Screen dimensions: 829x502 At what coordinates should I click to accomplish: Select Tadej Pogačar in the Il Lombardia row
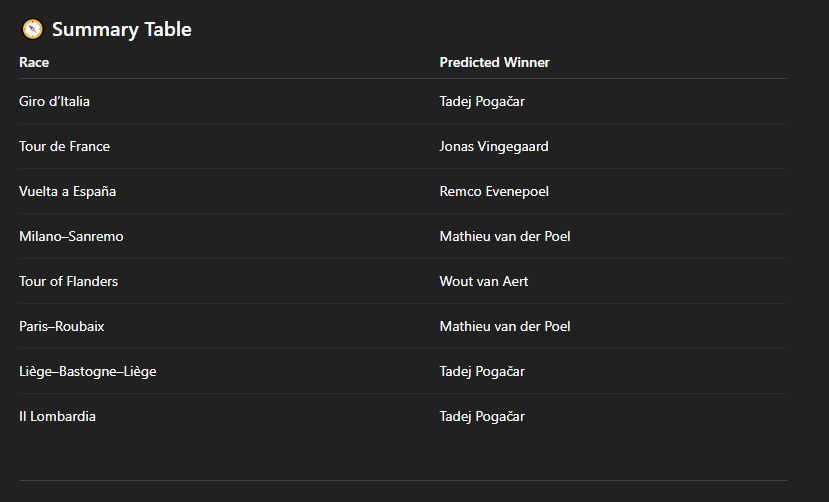482,416
